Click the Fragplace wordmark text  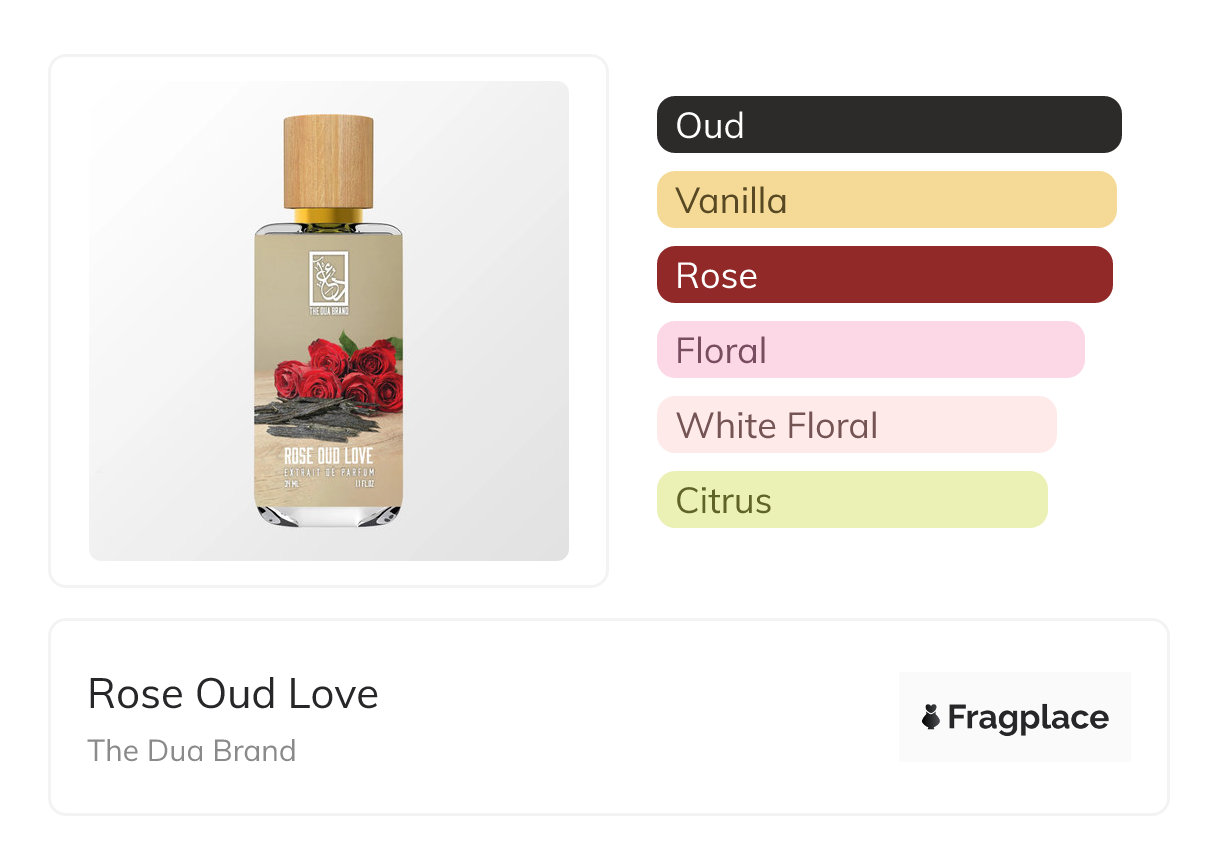(x=1028, y=717)
